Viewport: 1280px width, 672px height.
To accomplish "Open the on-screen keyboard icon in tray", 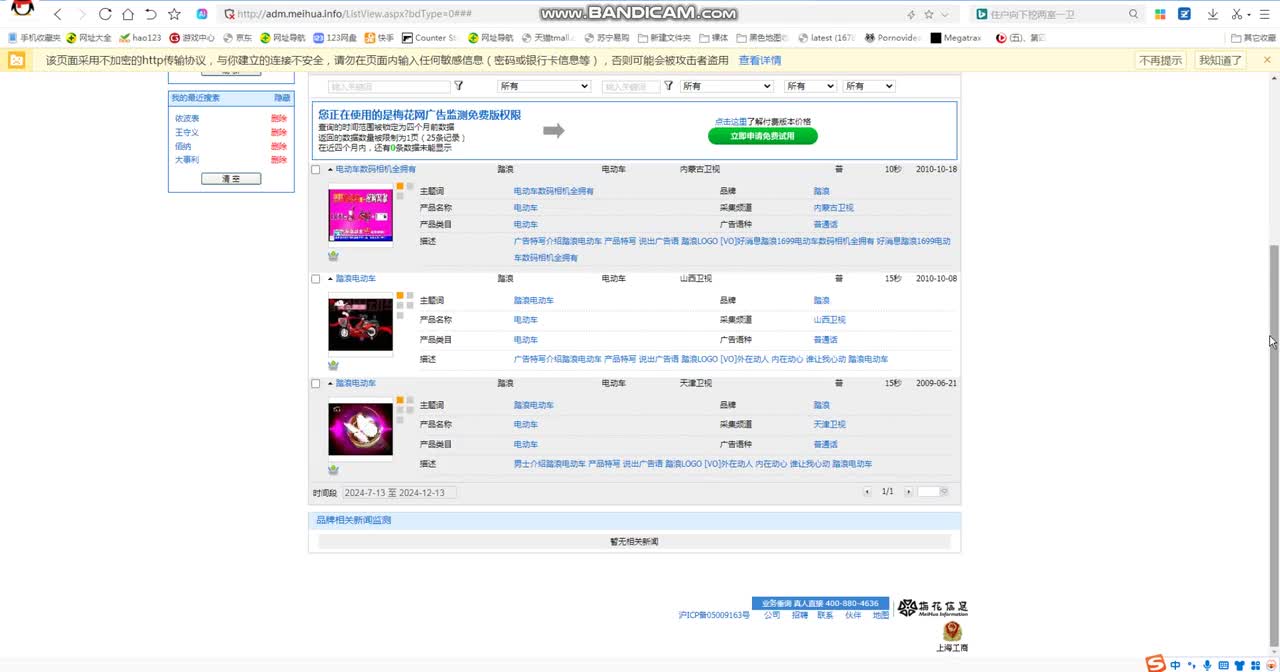I will pos(1223,665).
